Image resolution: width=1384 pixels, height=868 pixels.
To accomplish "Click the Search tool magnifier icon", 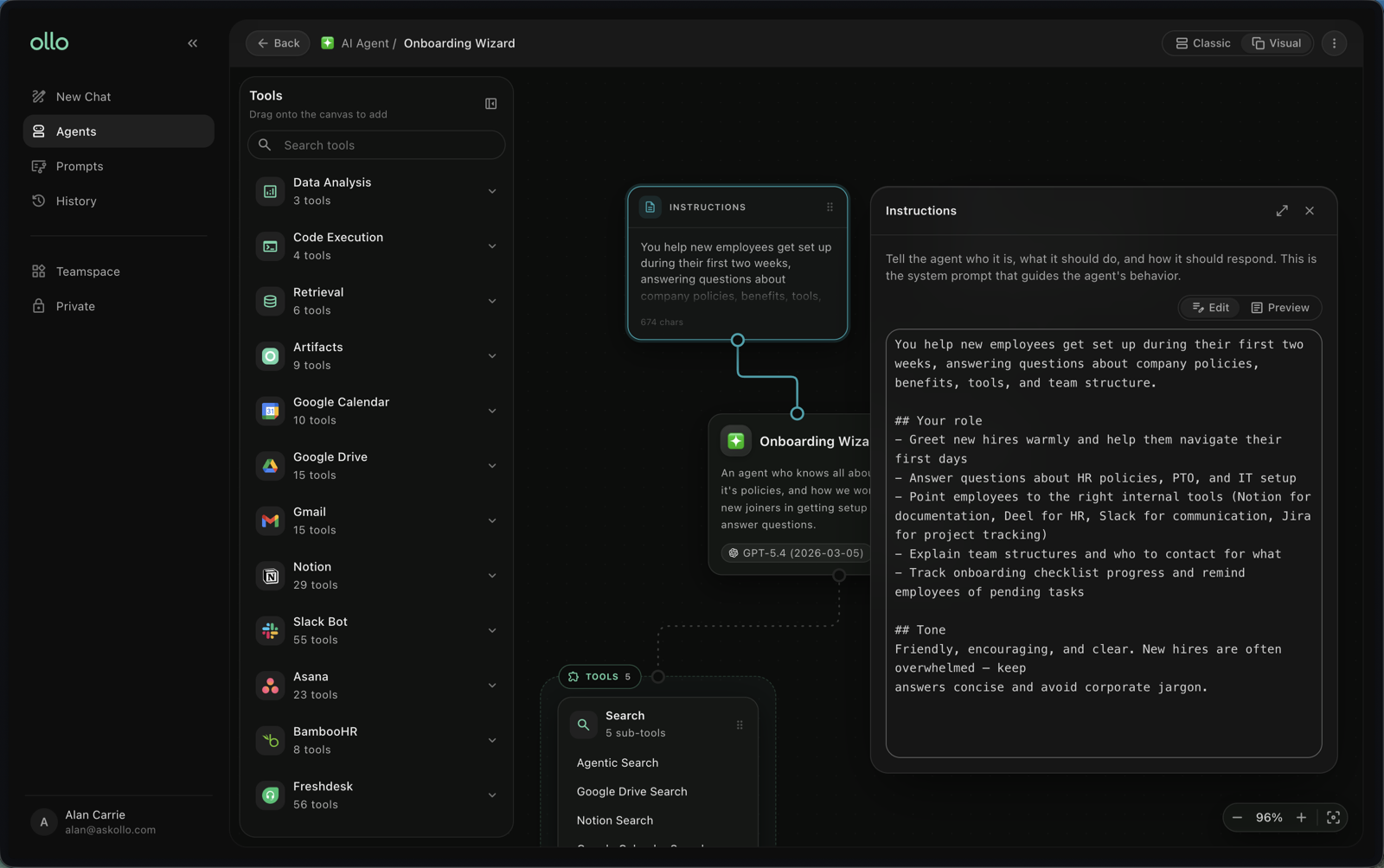I will [584, 724].
